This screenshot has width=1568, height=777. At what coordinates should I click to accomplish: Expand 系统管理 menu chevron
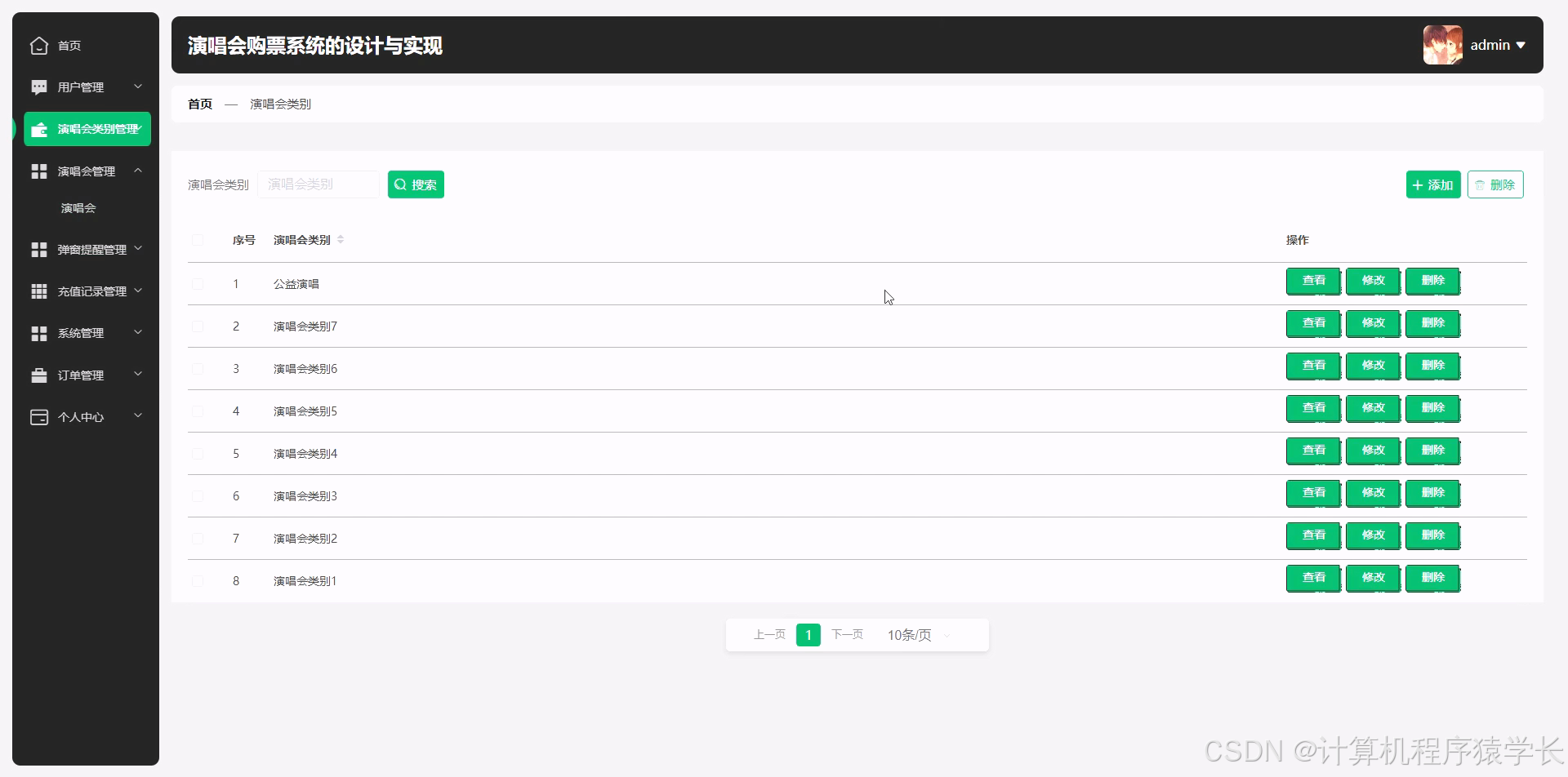pos(138,332)
